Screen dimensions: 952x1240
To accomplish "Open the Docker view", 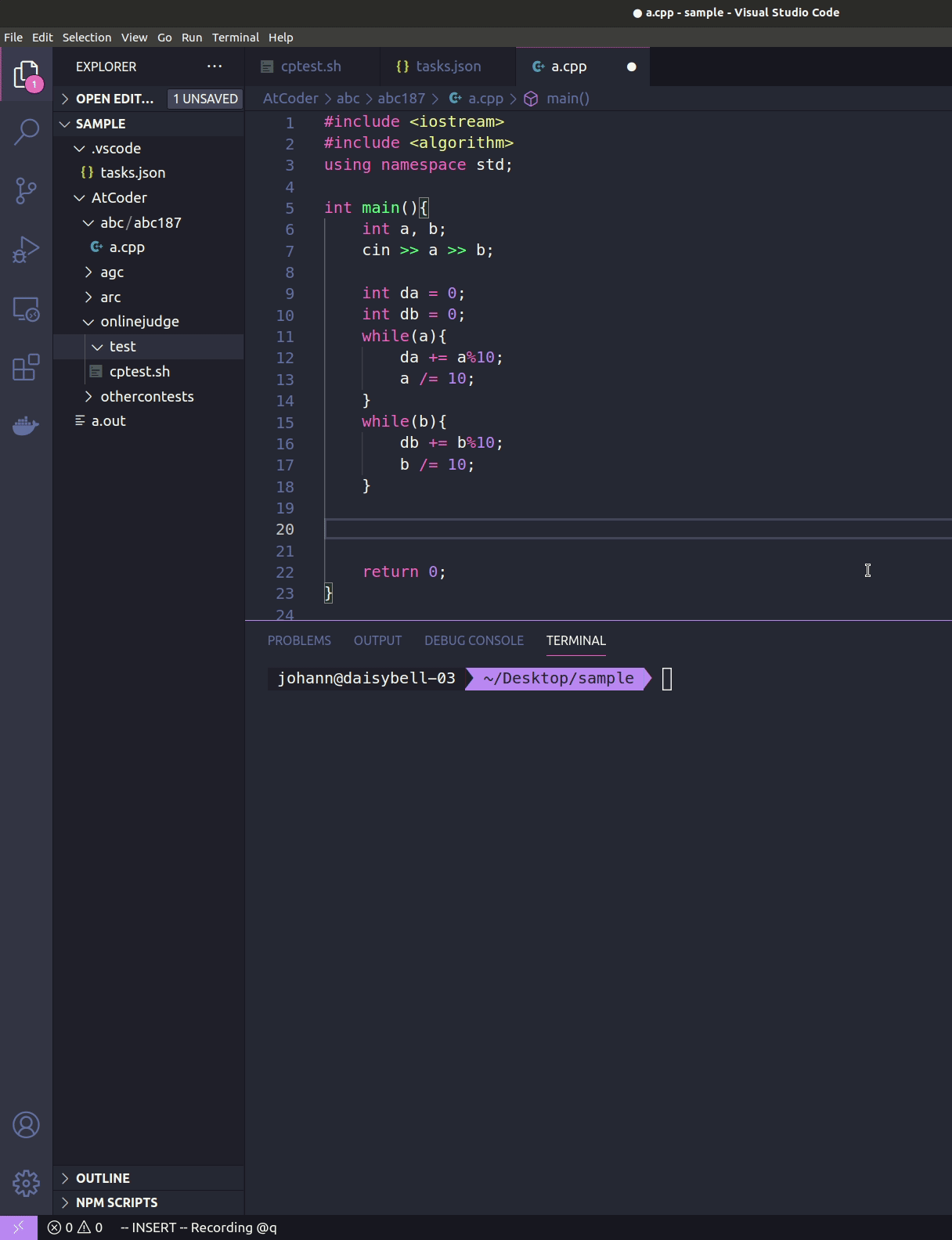I will click(27, 426).
